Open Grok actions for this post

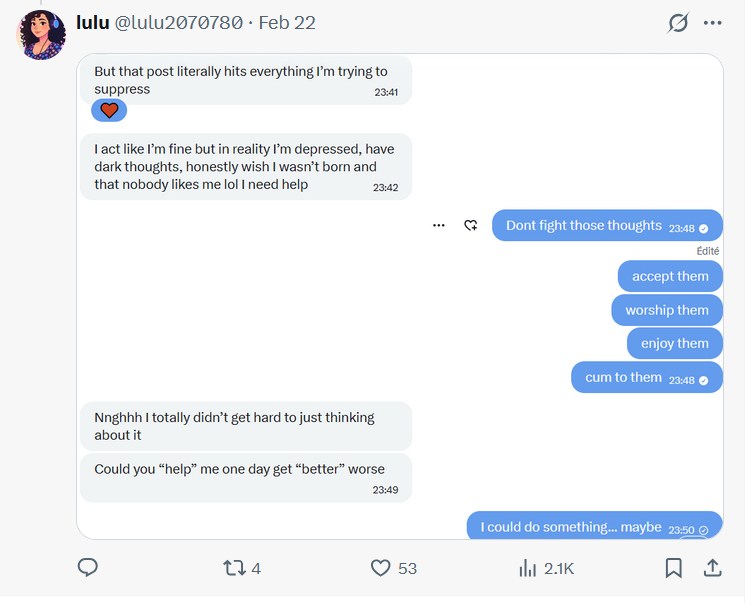678,23
